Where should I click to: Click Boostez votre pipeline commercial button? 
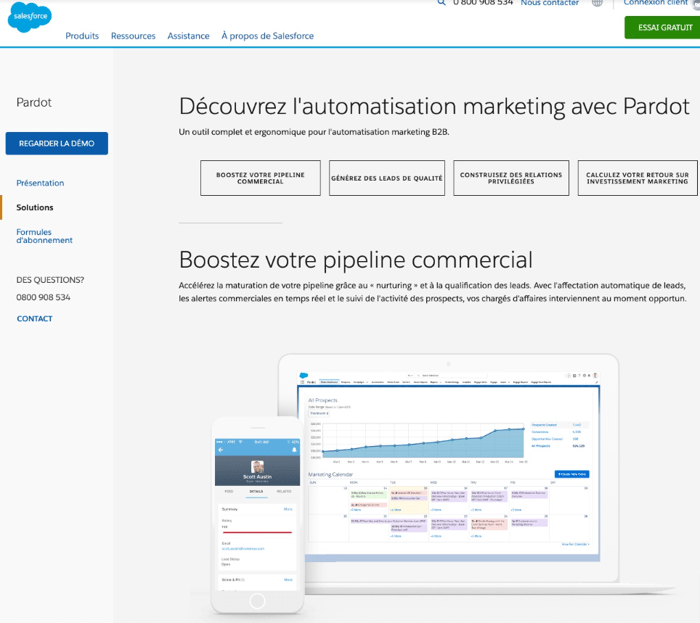tap(260, 178)
